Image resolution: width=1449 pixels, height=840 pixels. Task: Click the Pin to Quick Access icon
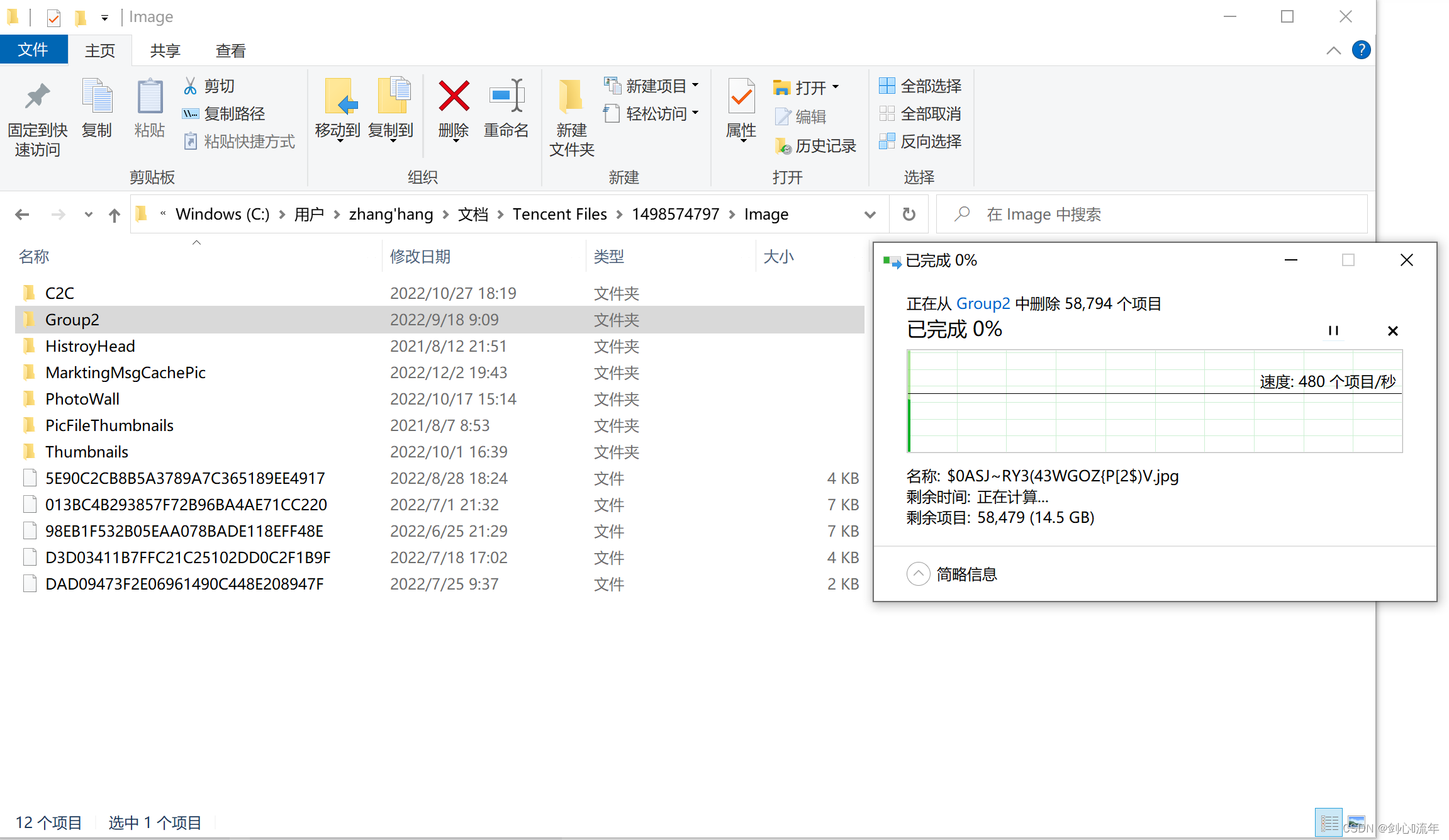[x=37, y=97]
